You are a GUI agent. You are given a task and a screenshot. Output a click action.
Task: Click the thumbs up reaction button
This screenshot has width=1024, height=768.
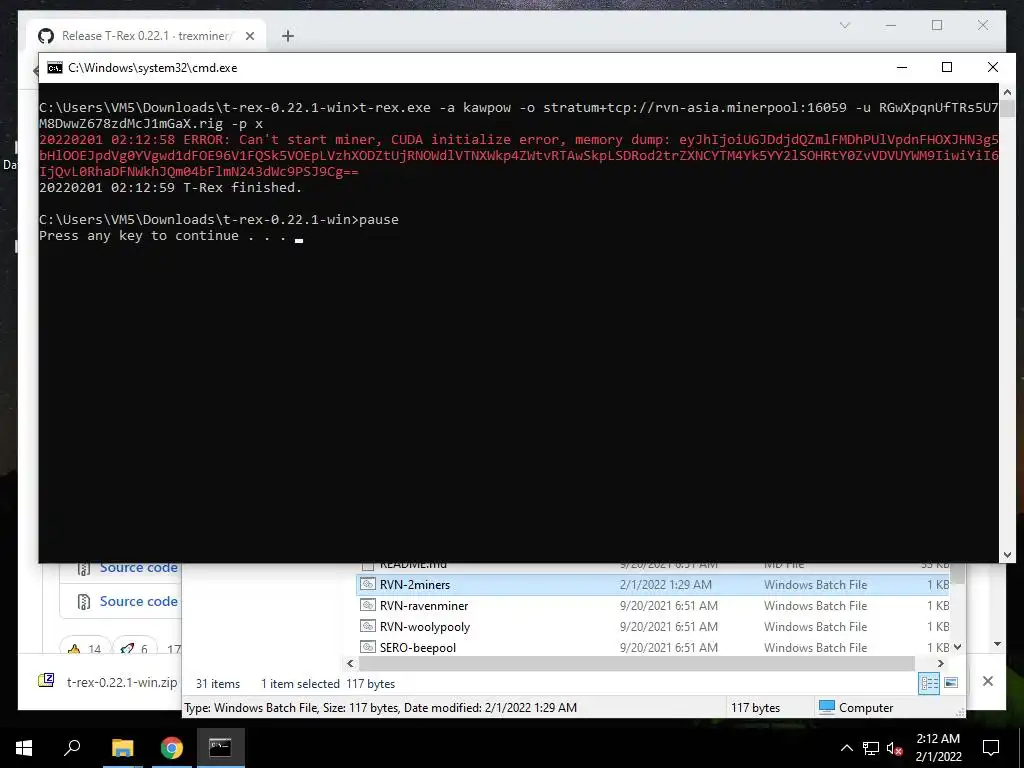84,648
